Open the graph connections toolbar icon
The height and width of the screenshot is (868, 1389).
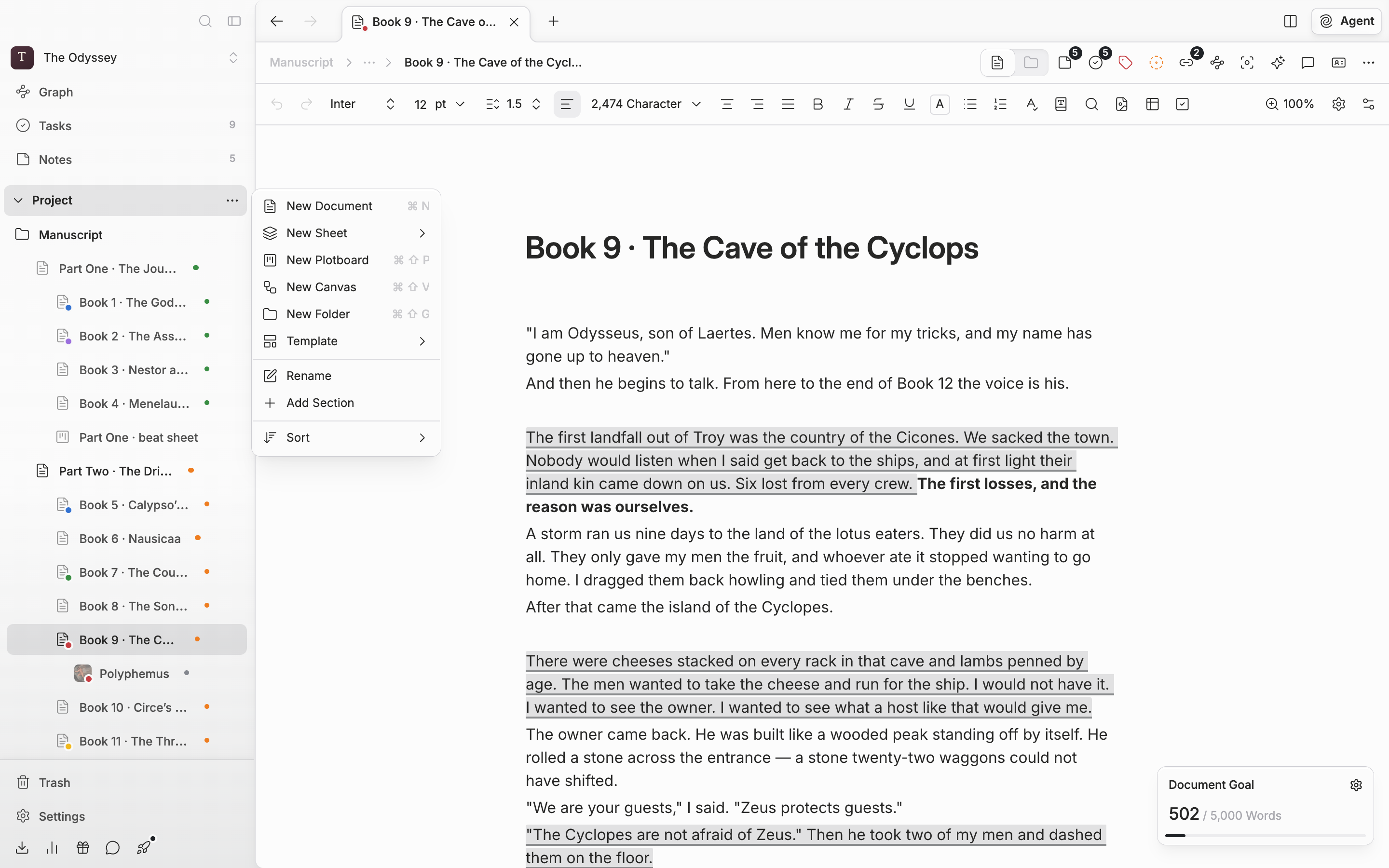[1217, 63]
